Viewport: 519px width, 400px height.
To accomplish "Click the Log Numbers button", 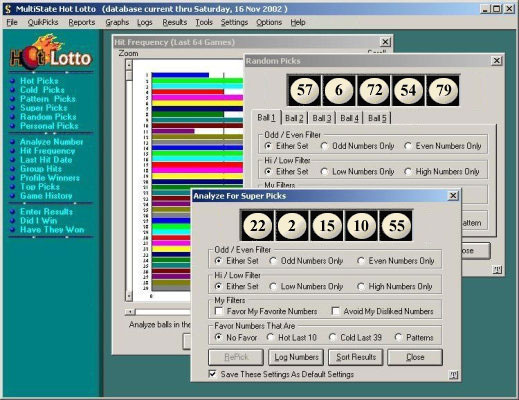I will click(x=296, y=357).
